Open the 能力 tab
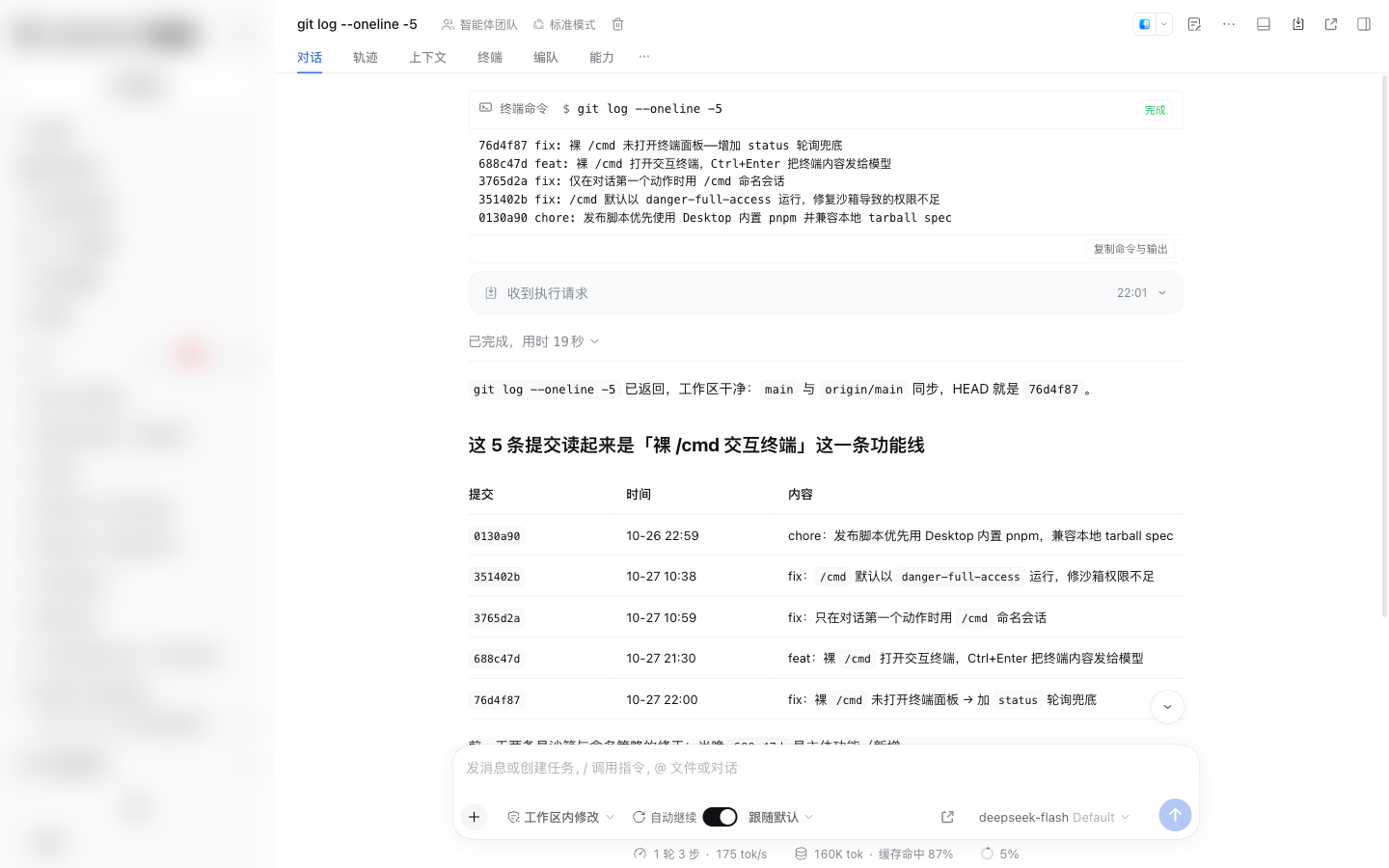The image size is (1389, 868). coord(602,58)
